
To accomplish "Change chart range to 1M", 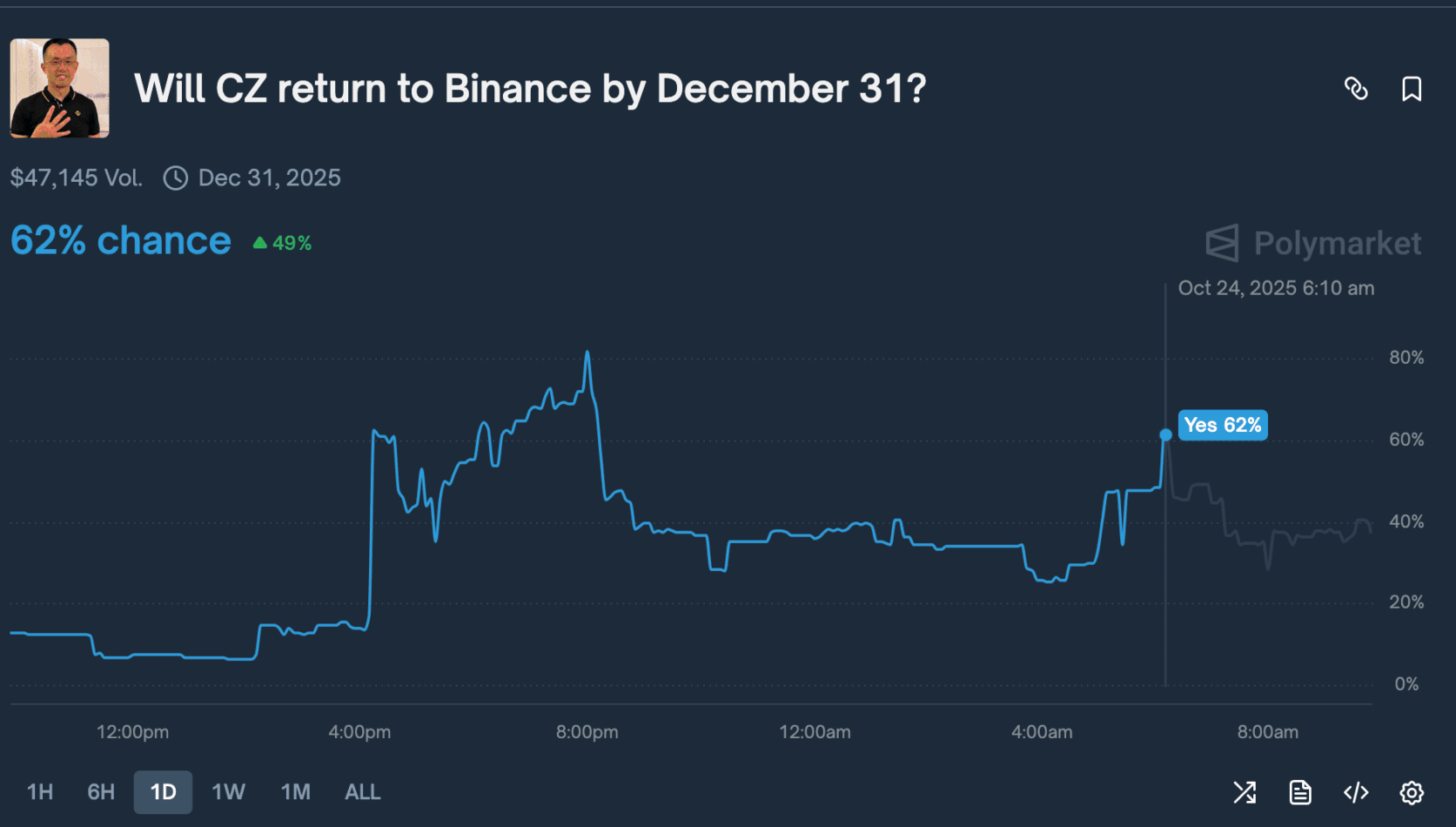I will pyautogui.click(x=295, y=792).
